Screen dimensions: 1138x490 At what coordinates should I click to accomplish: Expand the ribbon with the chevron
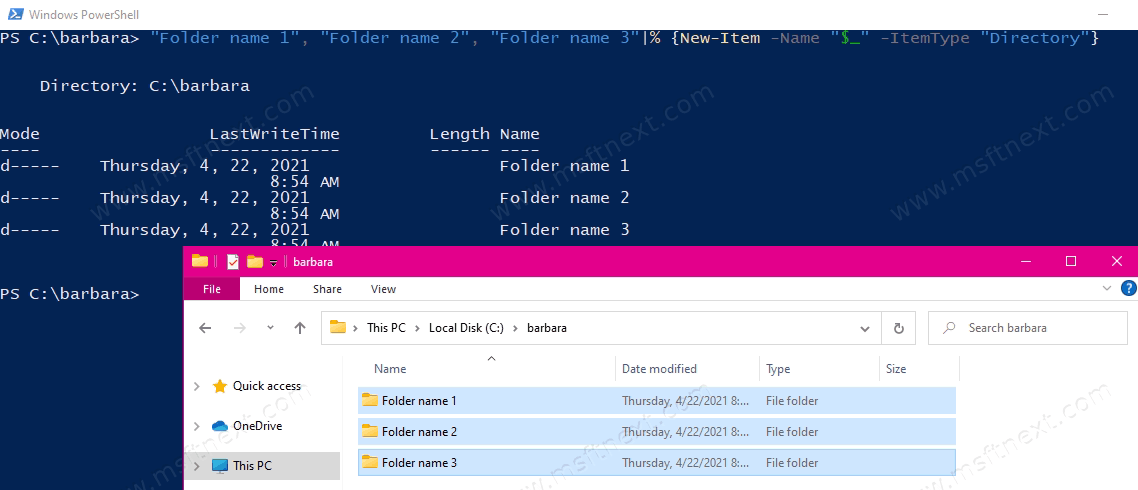(x=1106, y=289)
